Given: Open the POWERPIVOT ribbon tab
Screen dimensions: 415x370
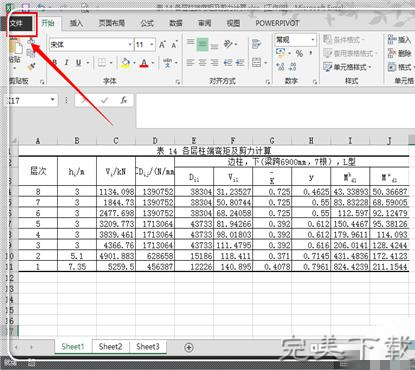Looking at the screenshot, I should (x=277, y=23).
